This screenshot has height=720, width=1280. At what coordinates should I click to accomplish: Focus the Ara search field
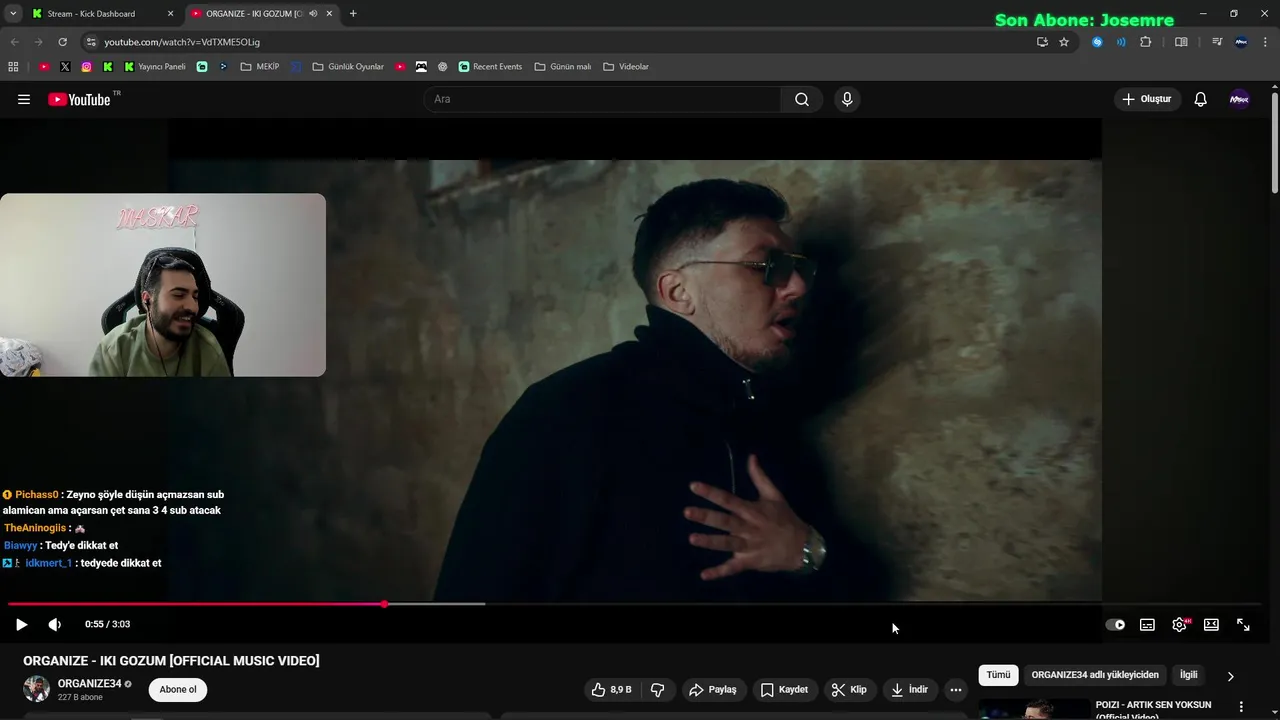pyautogui.click(x=602, y=99)
